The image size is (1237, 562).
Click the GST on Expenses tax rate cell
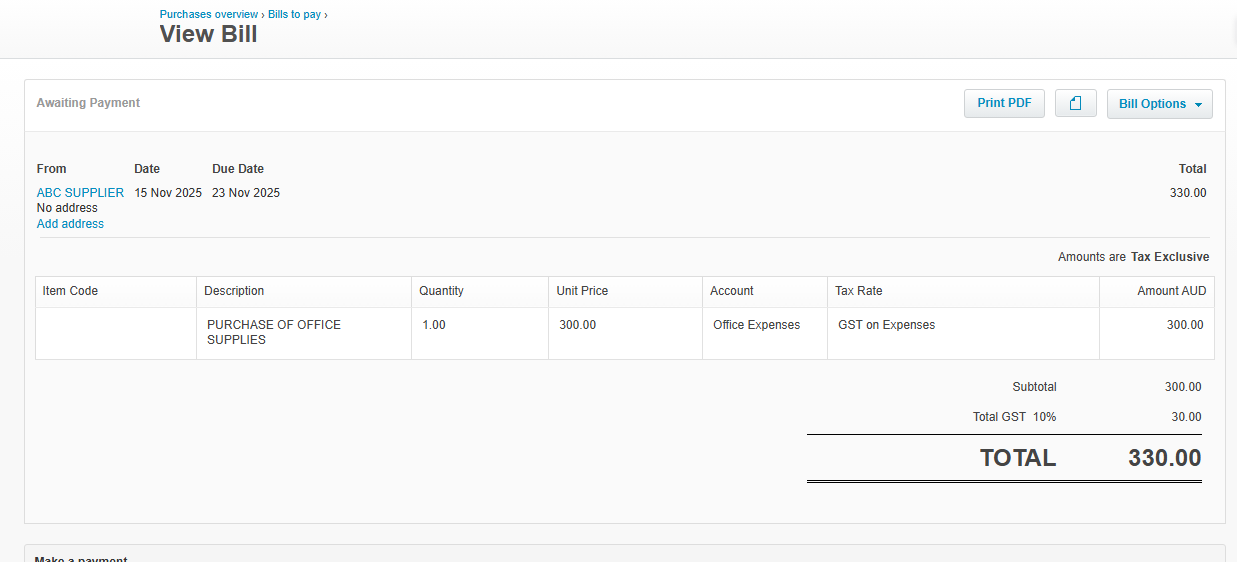tap(886, 325)
